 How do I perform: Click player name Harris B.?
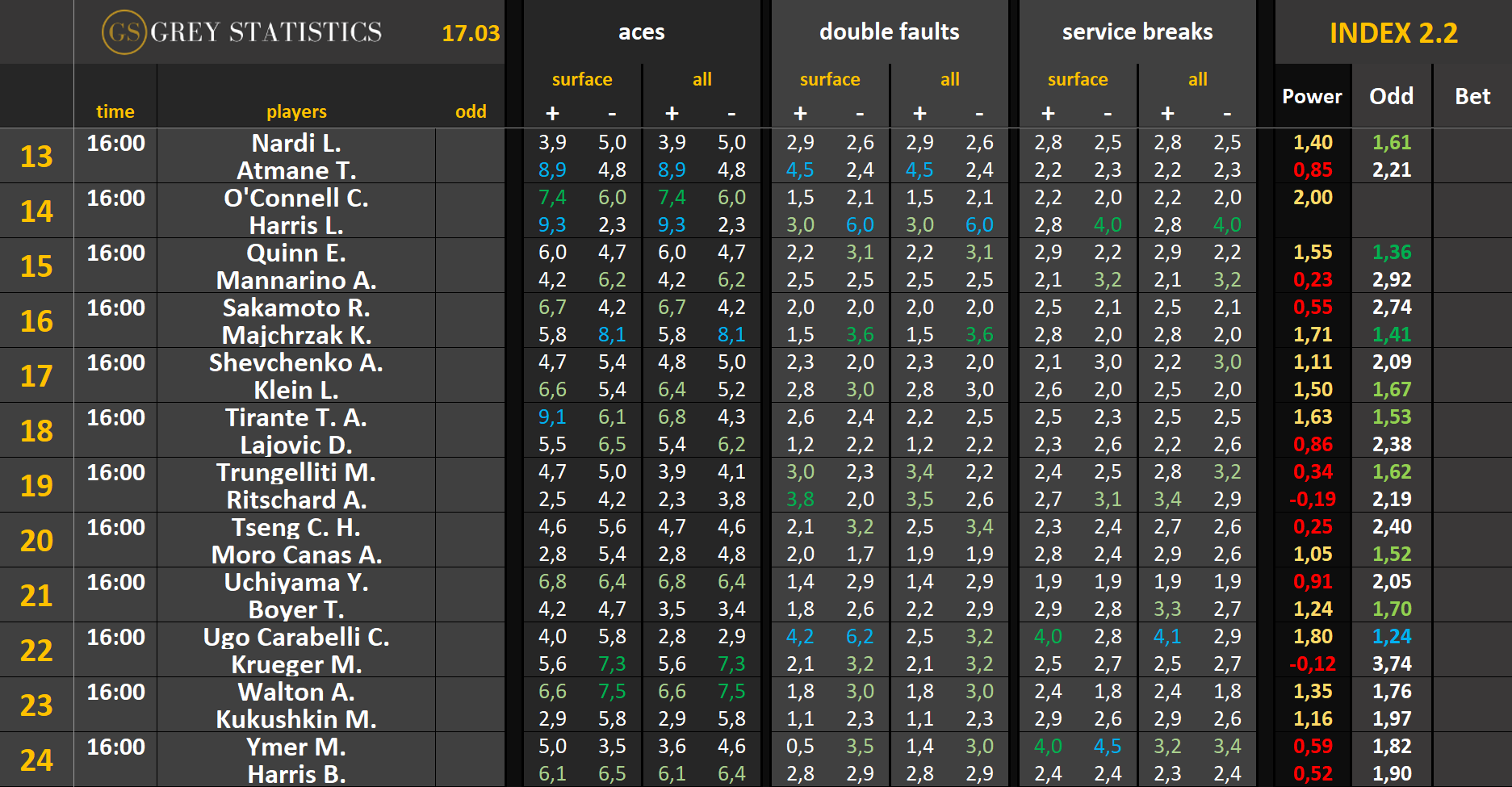click(x=296, y=774)
